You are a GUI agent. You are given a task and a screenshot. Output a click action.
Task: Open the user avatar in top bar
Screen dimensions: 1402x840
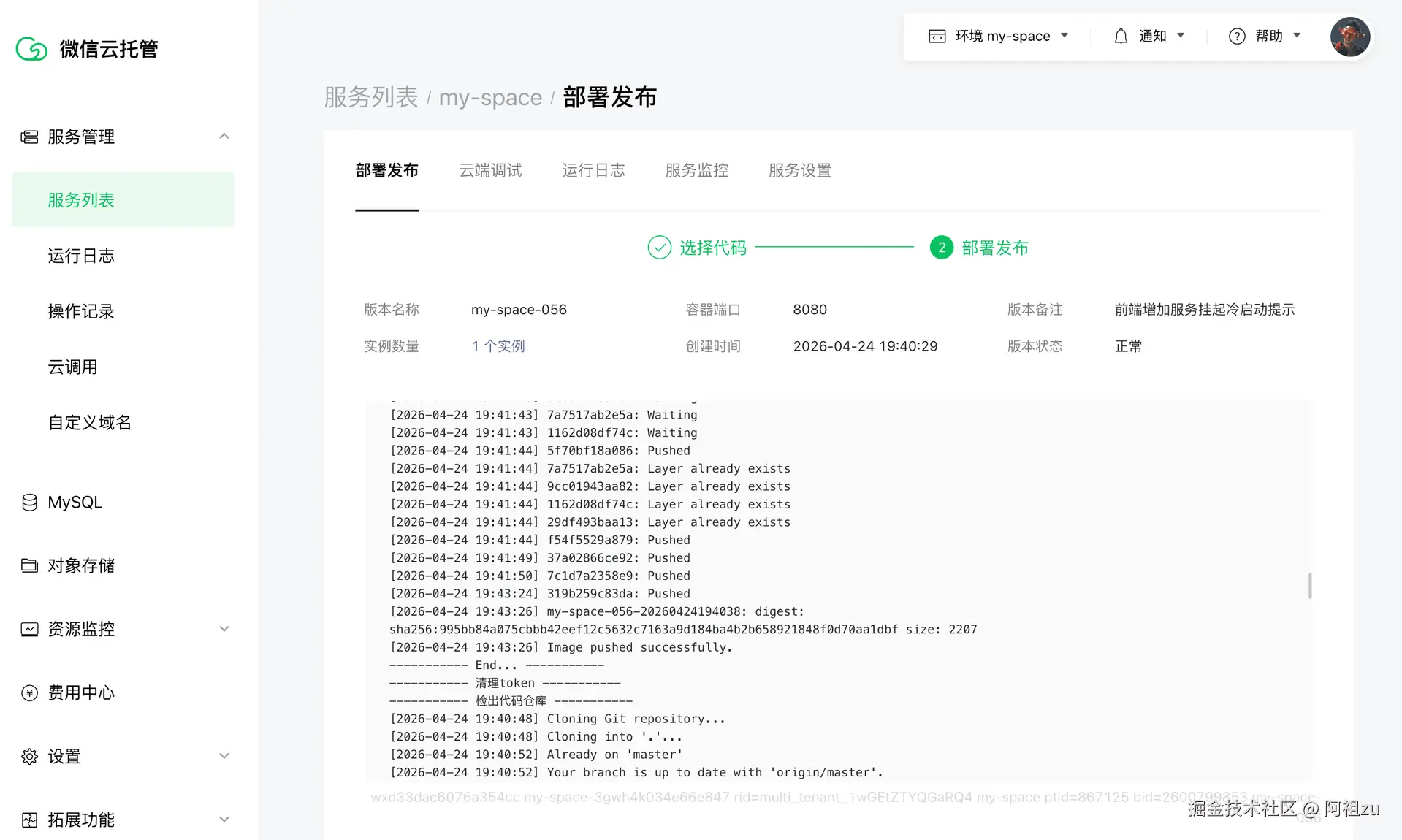coord(1349,37)
